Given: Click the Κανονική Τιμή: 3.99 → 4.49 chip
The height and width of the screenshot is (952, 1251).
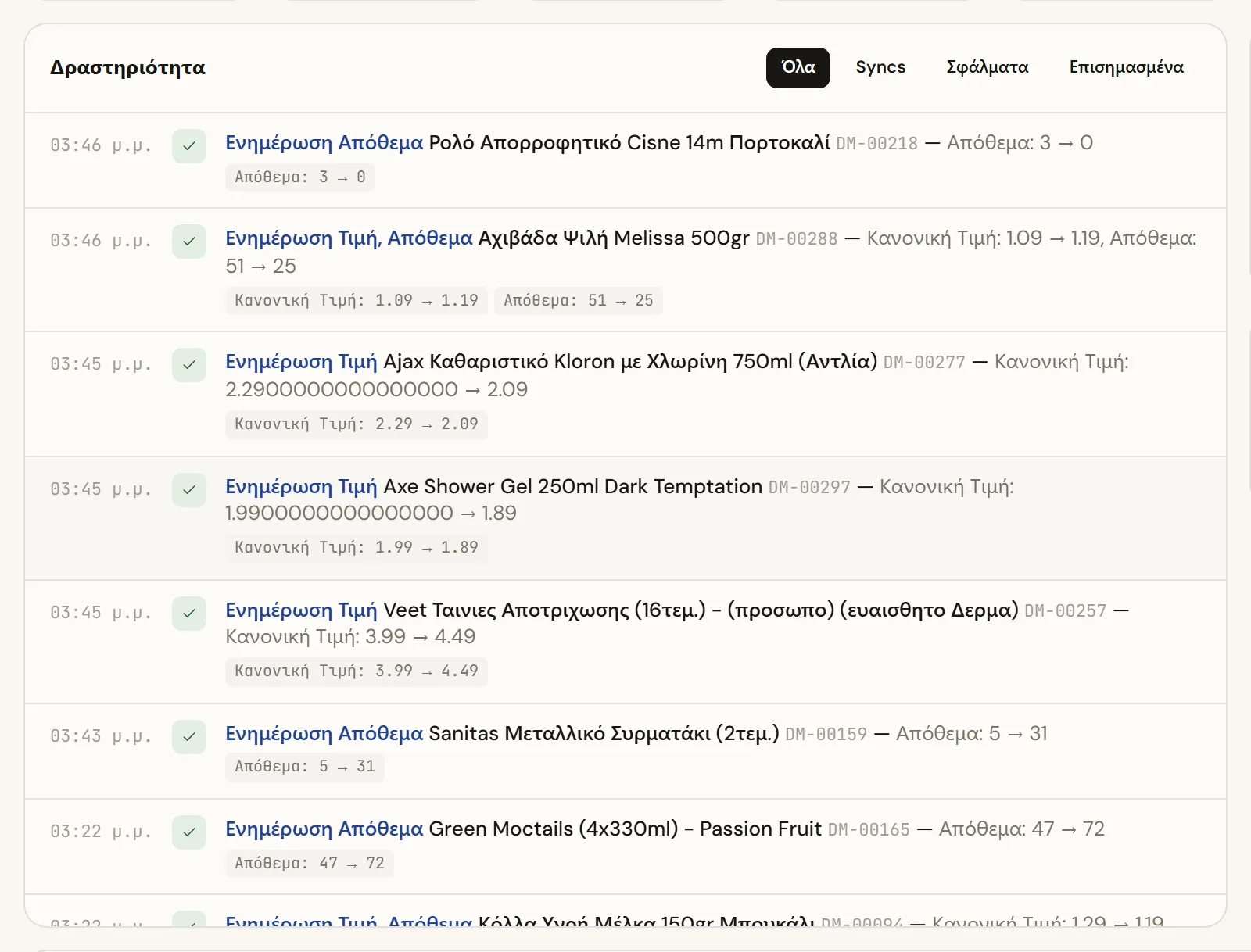Looking at the screenshot, I should click(x=357, y=671).
